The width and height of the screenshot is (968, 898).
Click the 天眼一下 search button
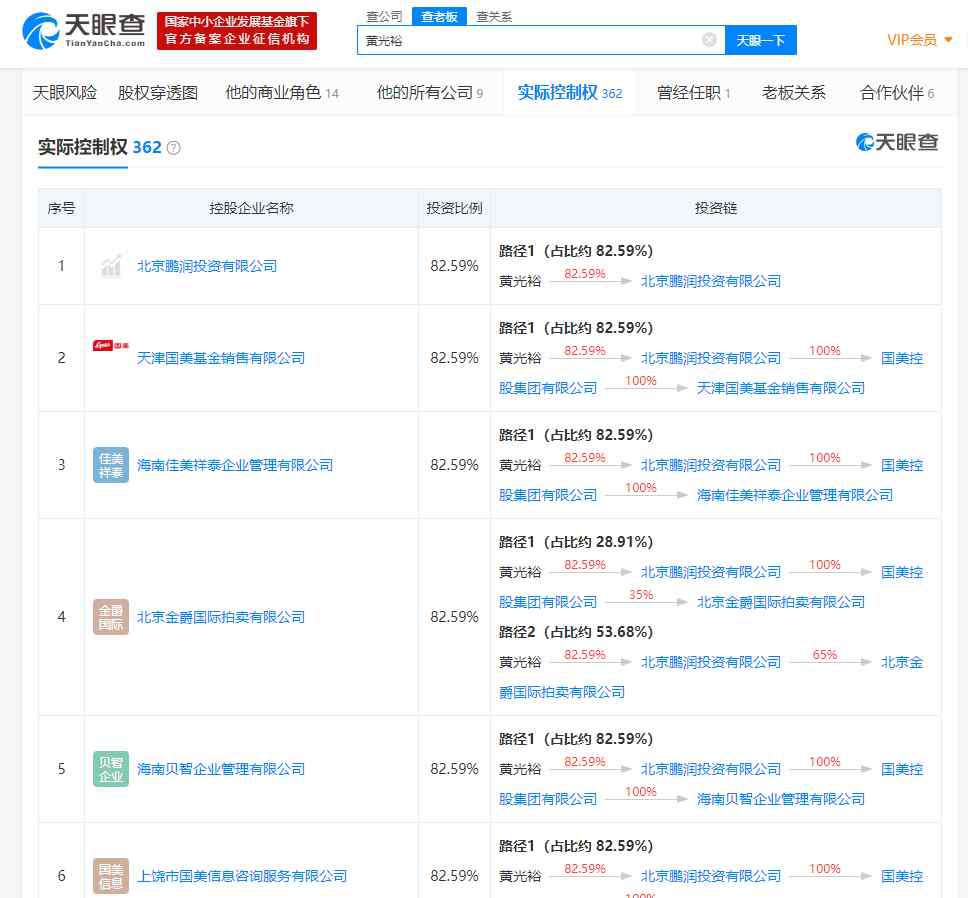click(x=761, y=40)
